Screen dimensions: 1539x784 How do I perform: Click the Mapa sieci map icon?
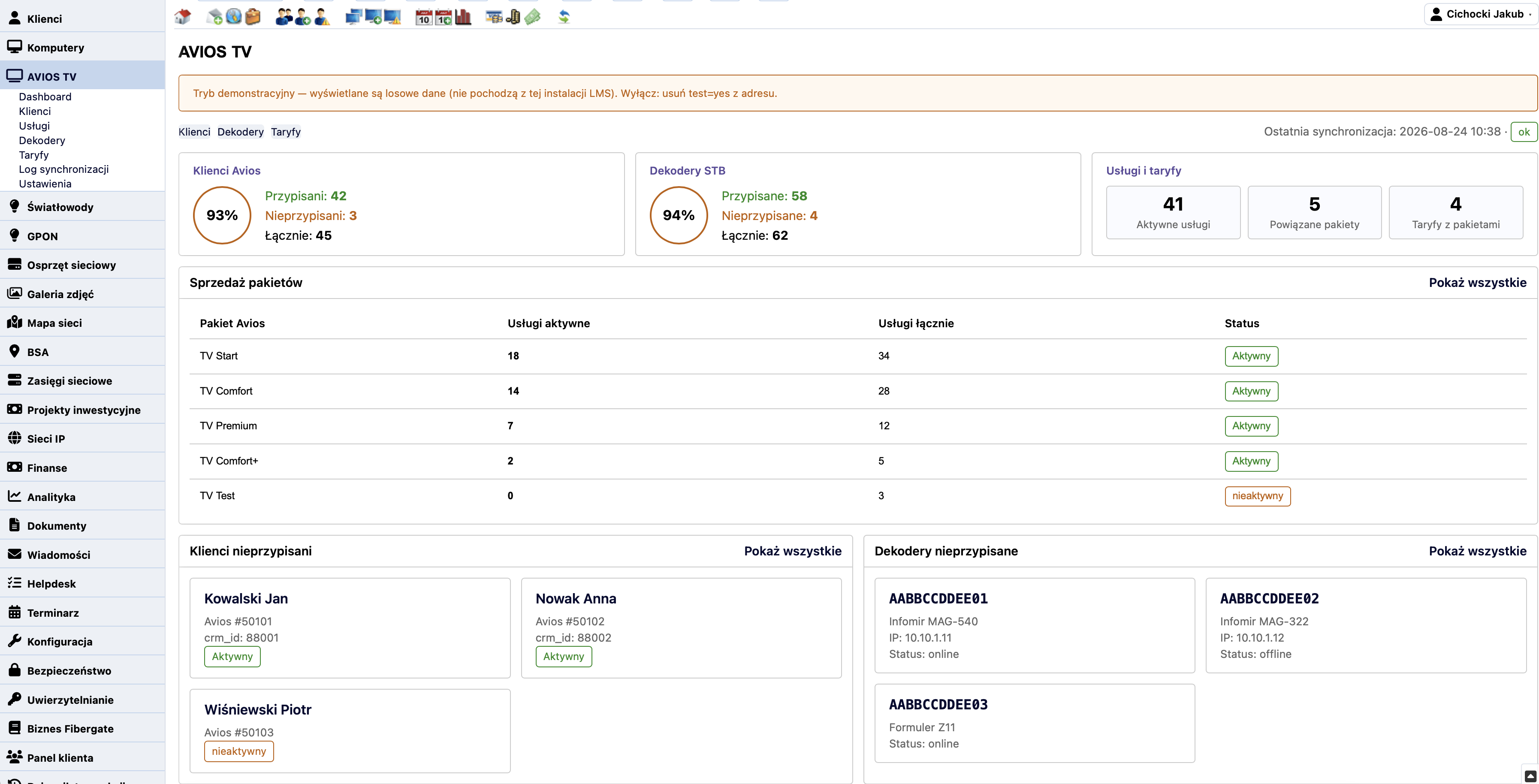point(14,322)
